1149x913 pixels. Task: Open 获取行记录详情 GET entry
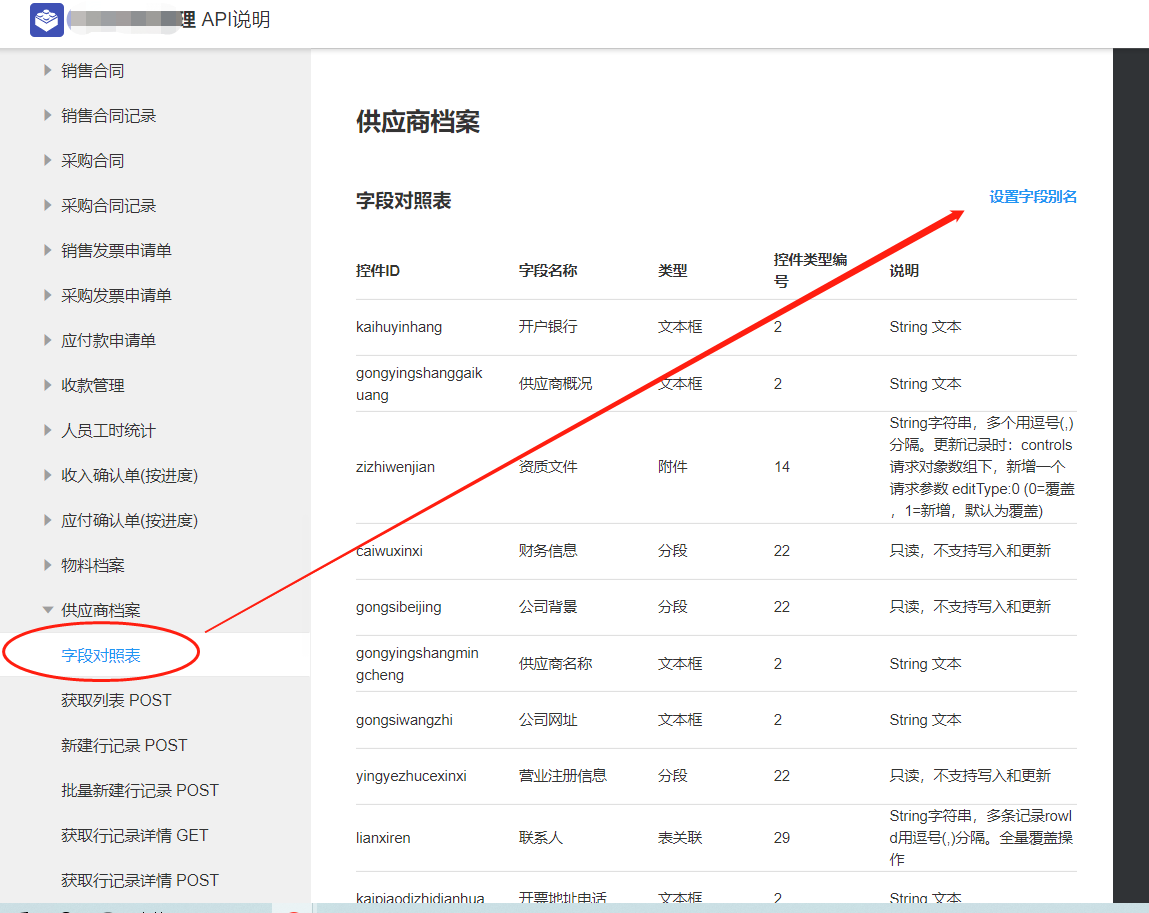pos(135,835)
